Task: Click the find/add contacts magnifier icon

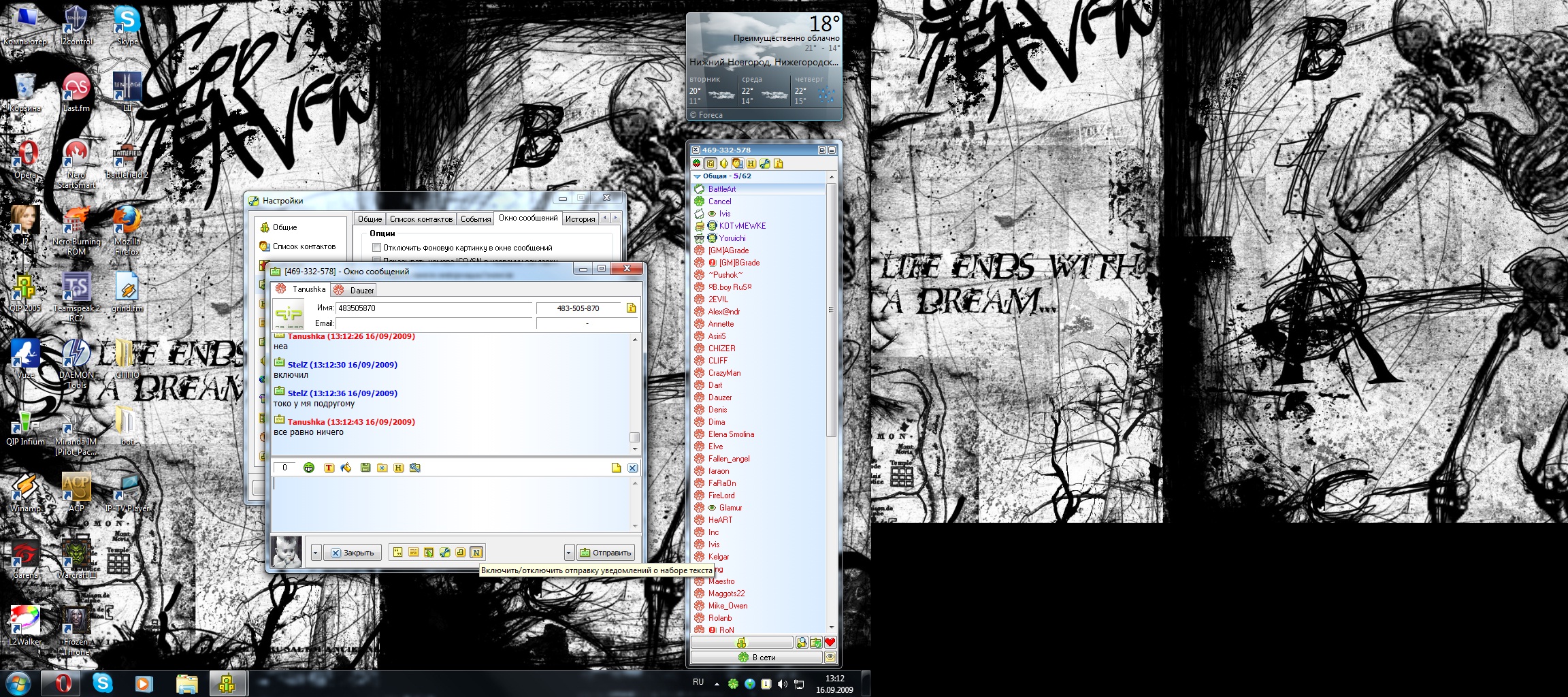Action: coord(802,642)
